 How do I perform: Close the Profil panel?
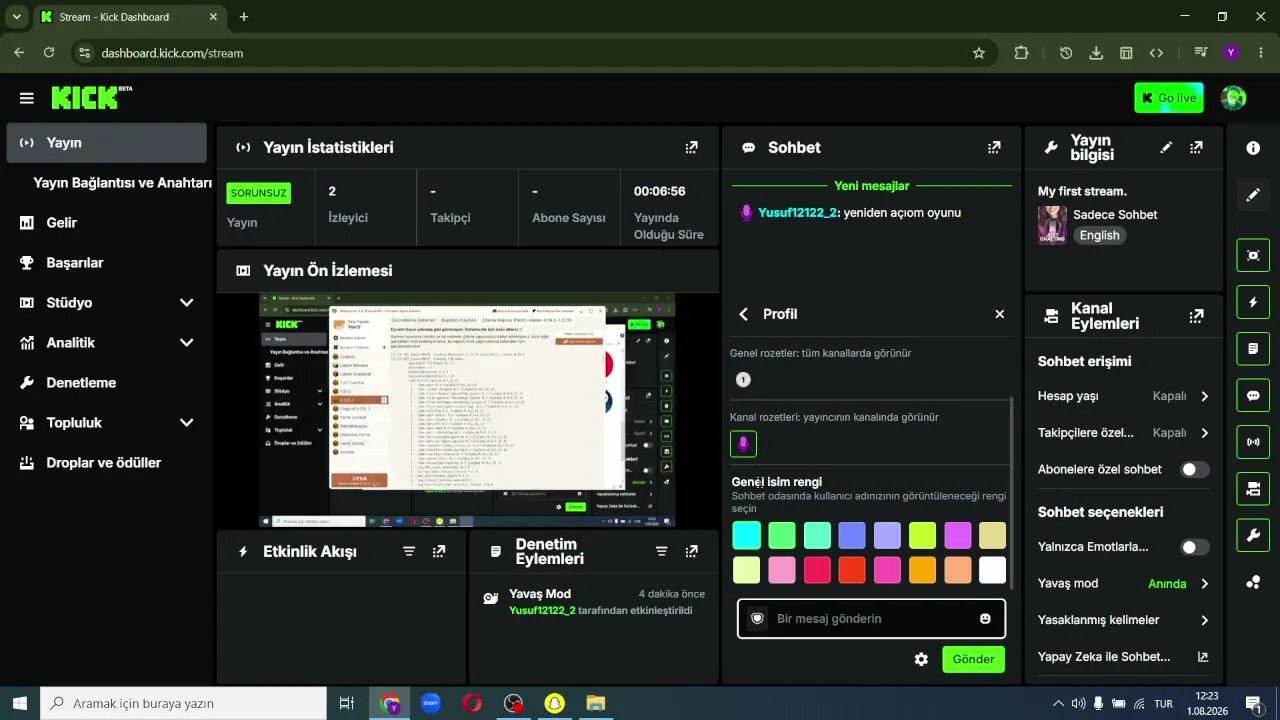pyautogui.click(x=999, y=314)
